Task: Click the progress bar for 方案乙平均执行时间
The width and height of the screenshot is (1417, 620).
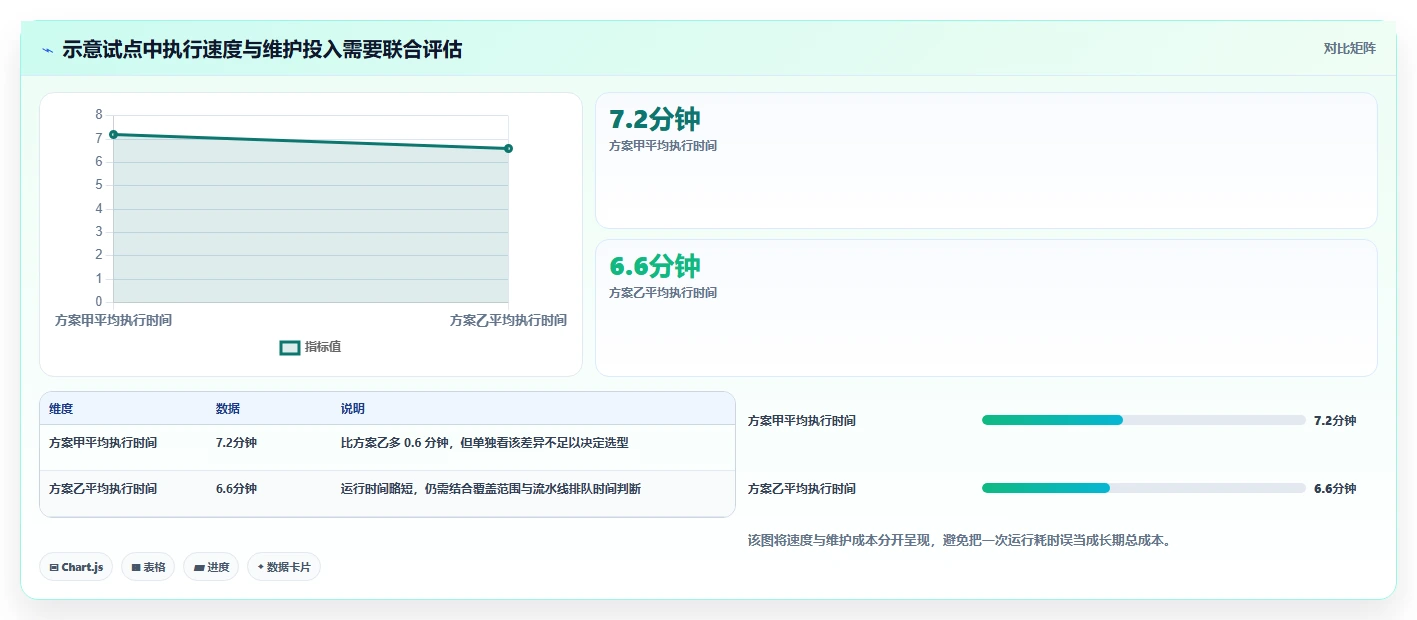Action: [1144, 488]
